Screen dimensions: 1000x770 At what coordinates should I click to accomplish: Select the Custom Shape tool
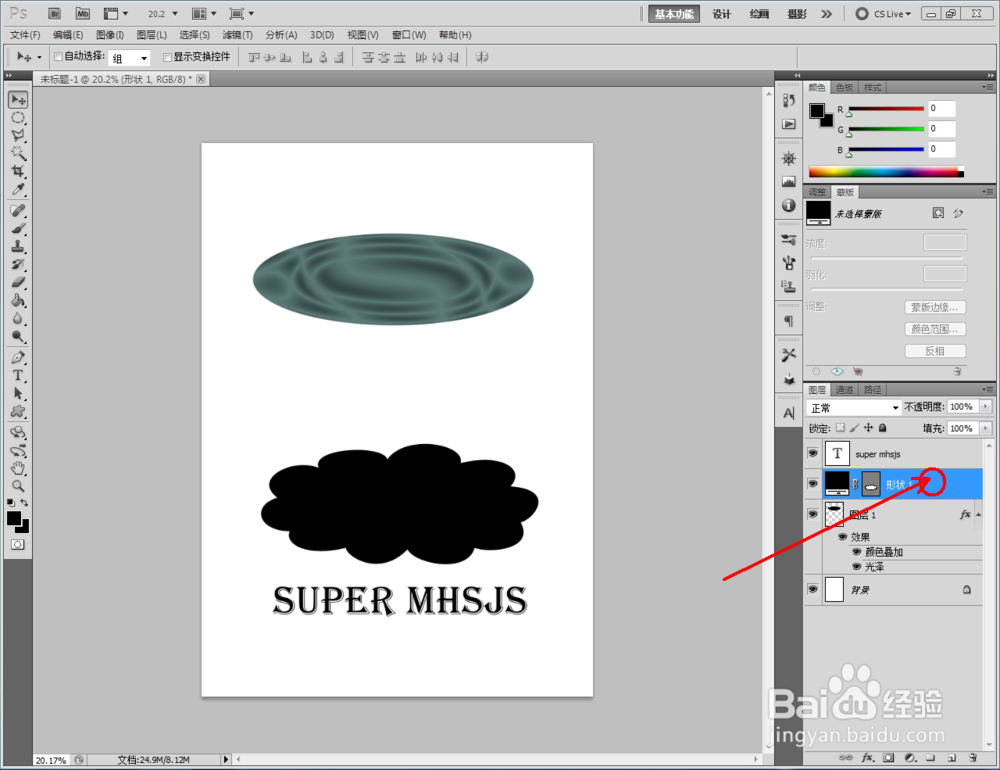tap(18, 411)
